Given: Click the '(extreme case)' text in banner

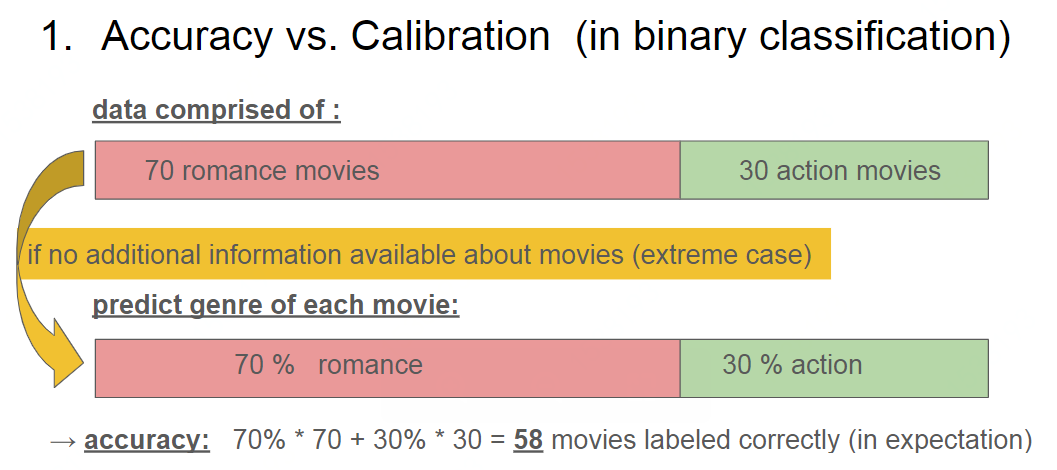Looking at the screenshot, I should click(x=720, y=254).
